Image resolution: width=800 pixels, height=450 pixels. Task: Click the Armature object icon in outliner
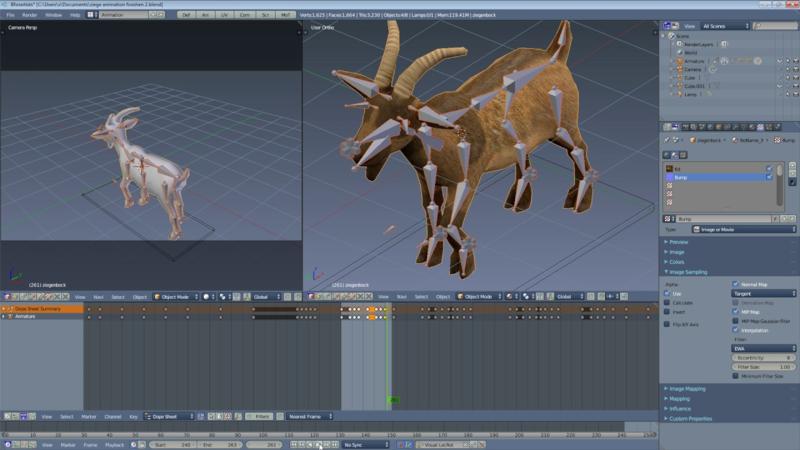click(678, 61)
